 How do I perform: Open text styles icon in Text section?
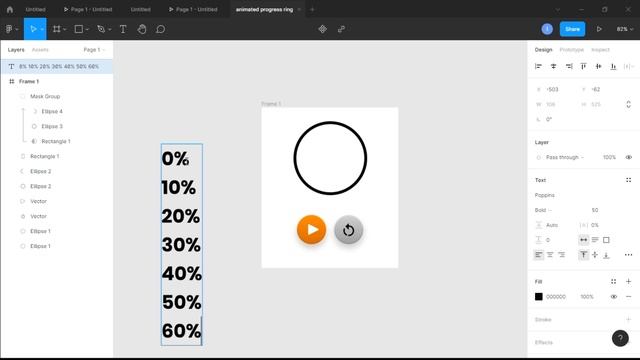628,180
